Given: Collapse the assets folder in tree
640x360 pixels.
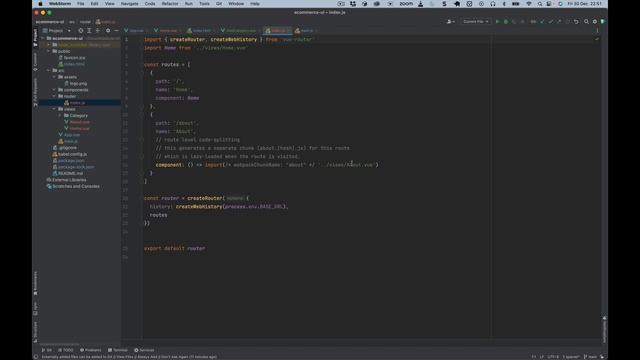Looking at the screenshot, I should pyautogui.click(x=54, y=77).
